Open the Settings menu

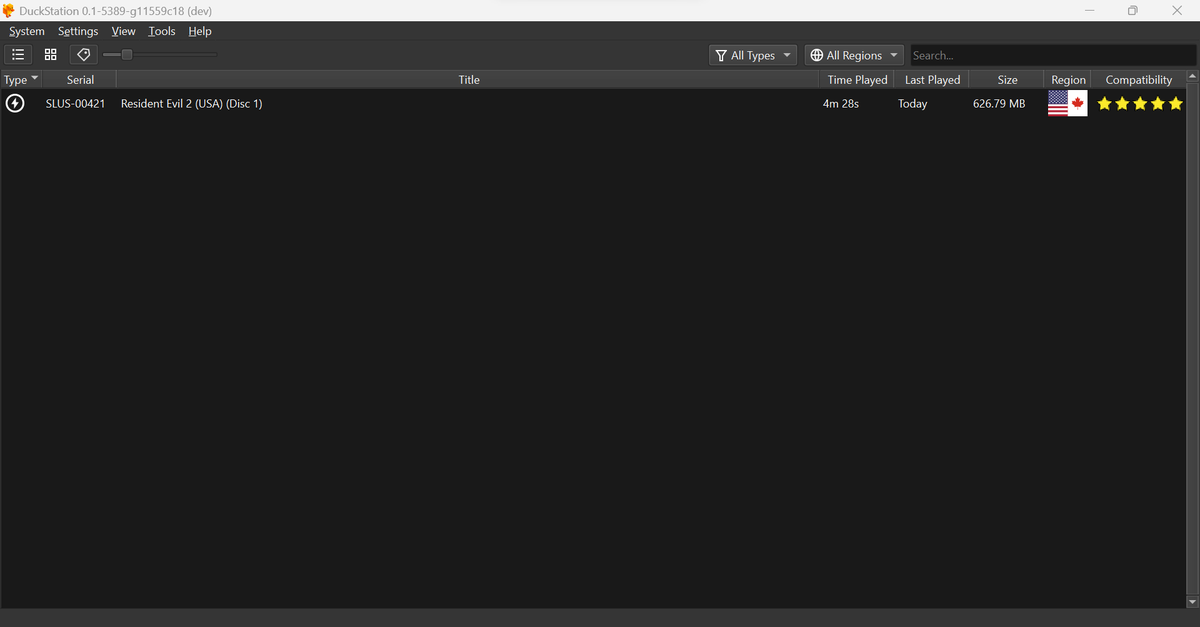coord(78,31)
